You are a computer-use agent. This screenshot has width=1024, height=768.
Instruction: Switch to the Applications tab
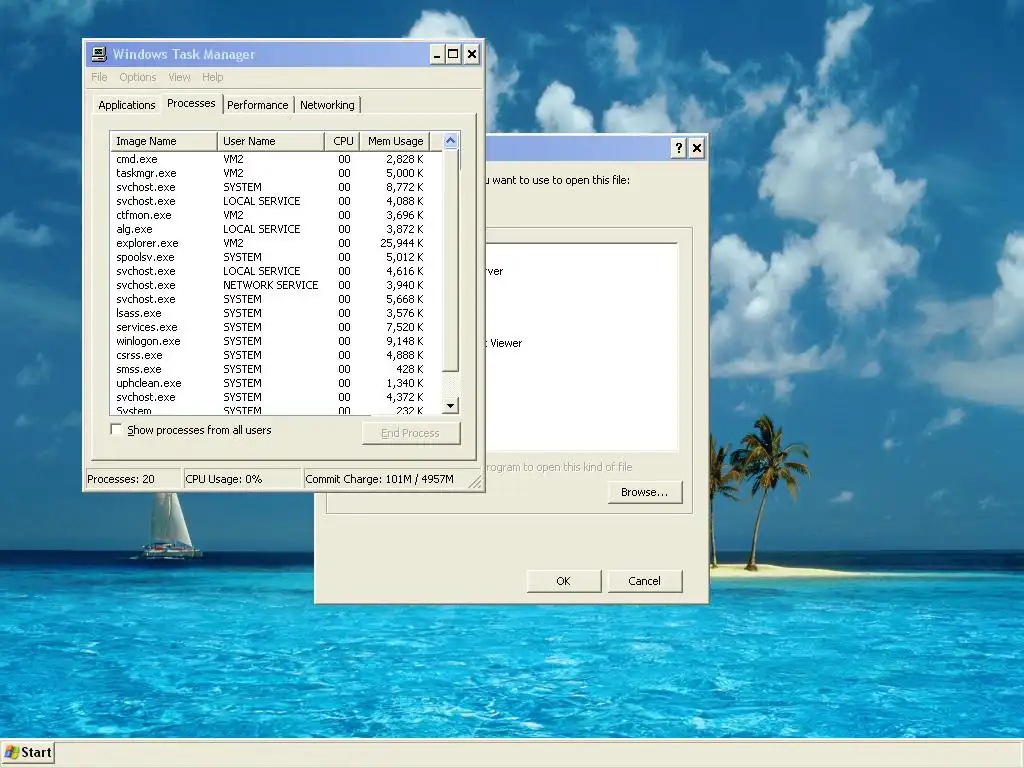click(x=127, y=105)
